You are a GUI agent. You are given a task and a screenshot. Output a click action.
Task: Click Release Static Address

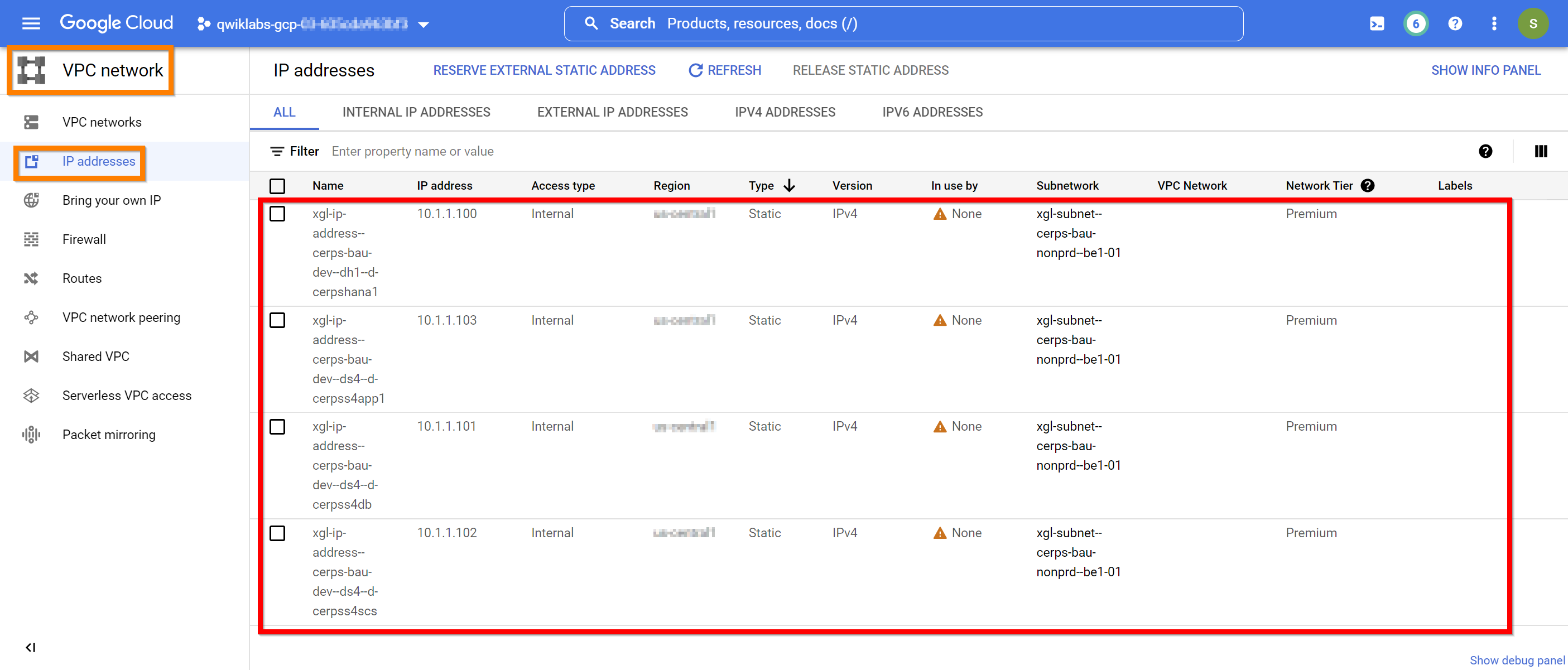(870, 71)
